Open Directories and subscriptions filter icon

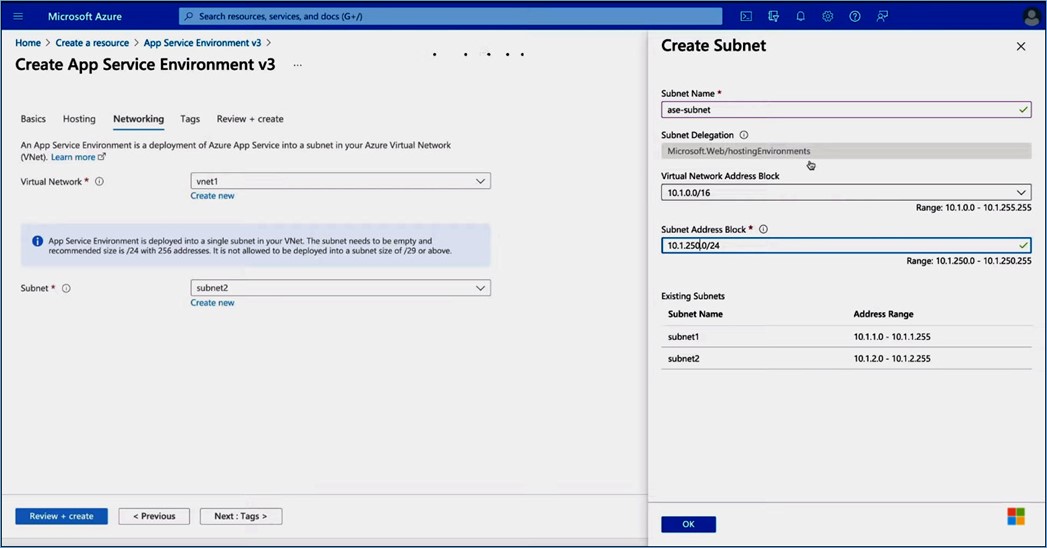coord(773,16)
